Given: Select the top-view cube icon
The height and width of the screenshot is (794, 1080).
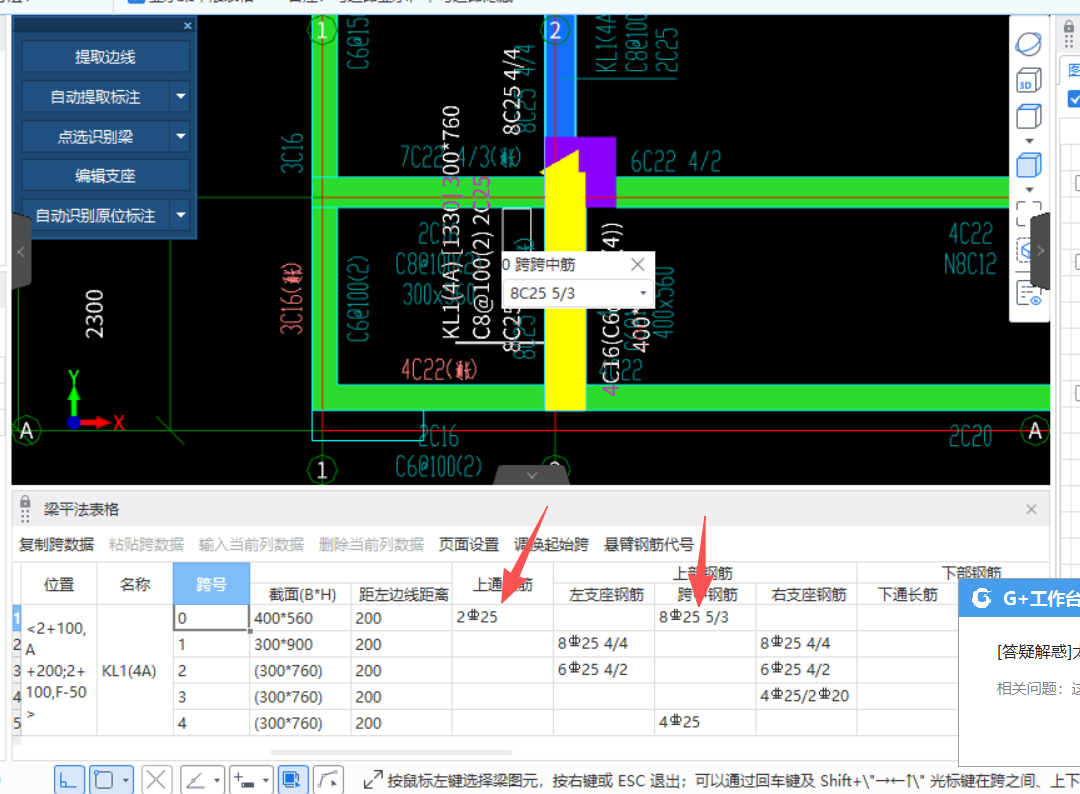Looking at the screenshot, I should coord(1028,116).
